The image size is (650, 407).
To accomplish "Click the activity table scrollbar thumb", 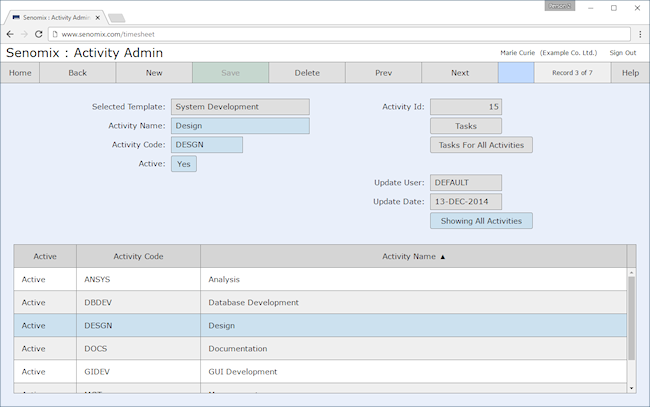I will click(631, 318).
